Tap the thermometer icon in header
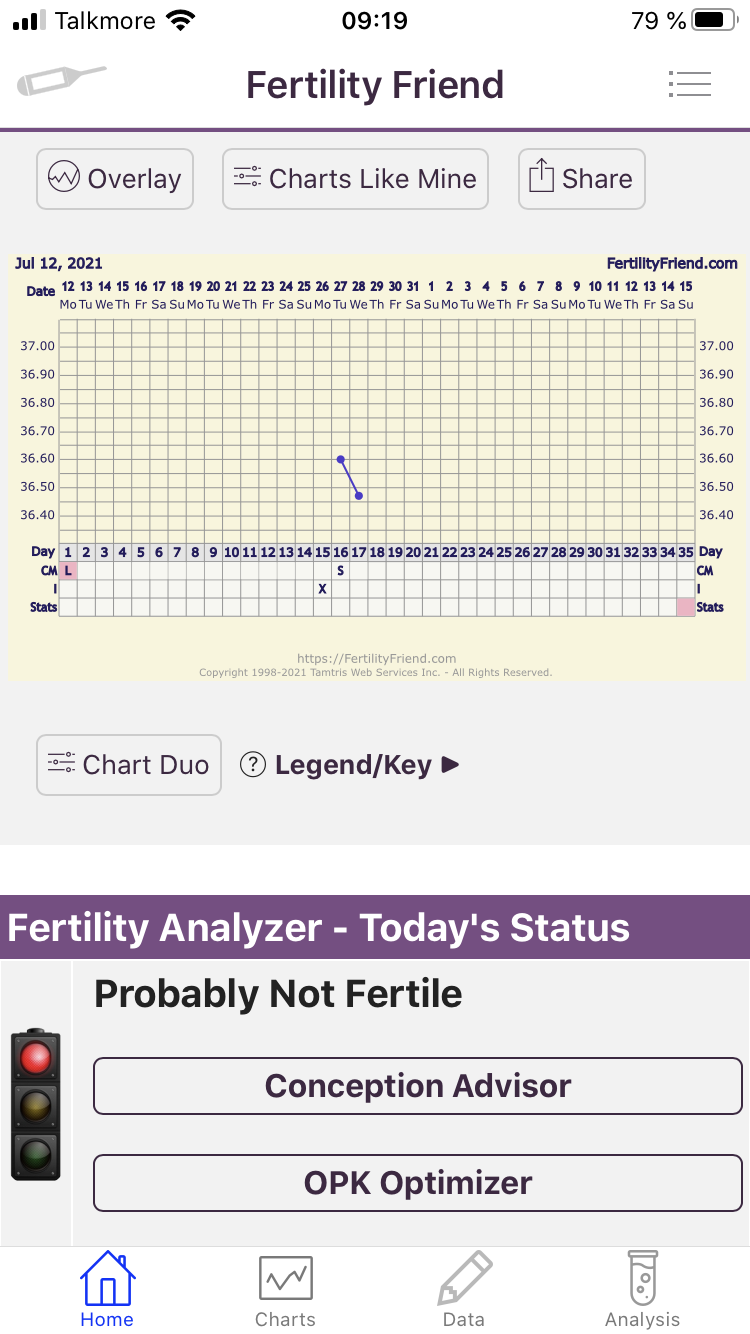750x1334 pixels. [61, 81]
